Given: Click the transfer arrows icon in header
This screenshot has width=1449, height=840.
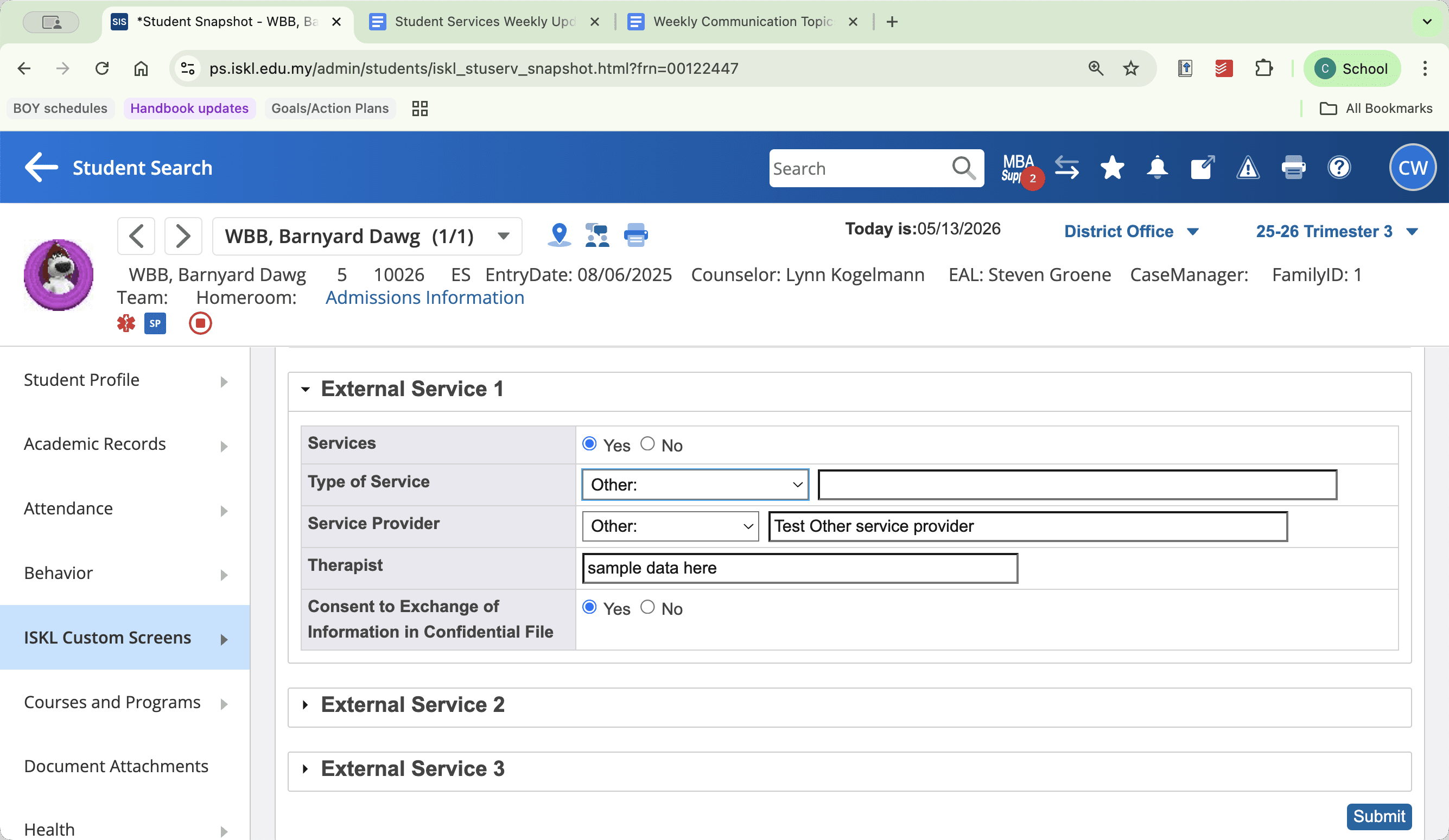Looking at the screenshot, I should pos(1066,168).
